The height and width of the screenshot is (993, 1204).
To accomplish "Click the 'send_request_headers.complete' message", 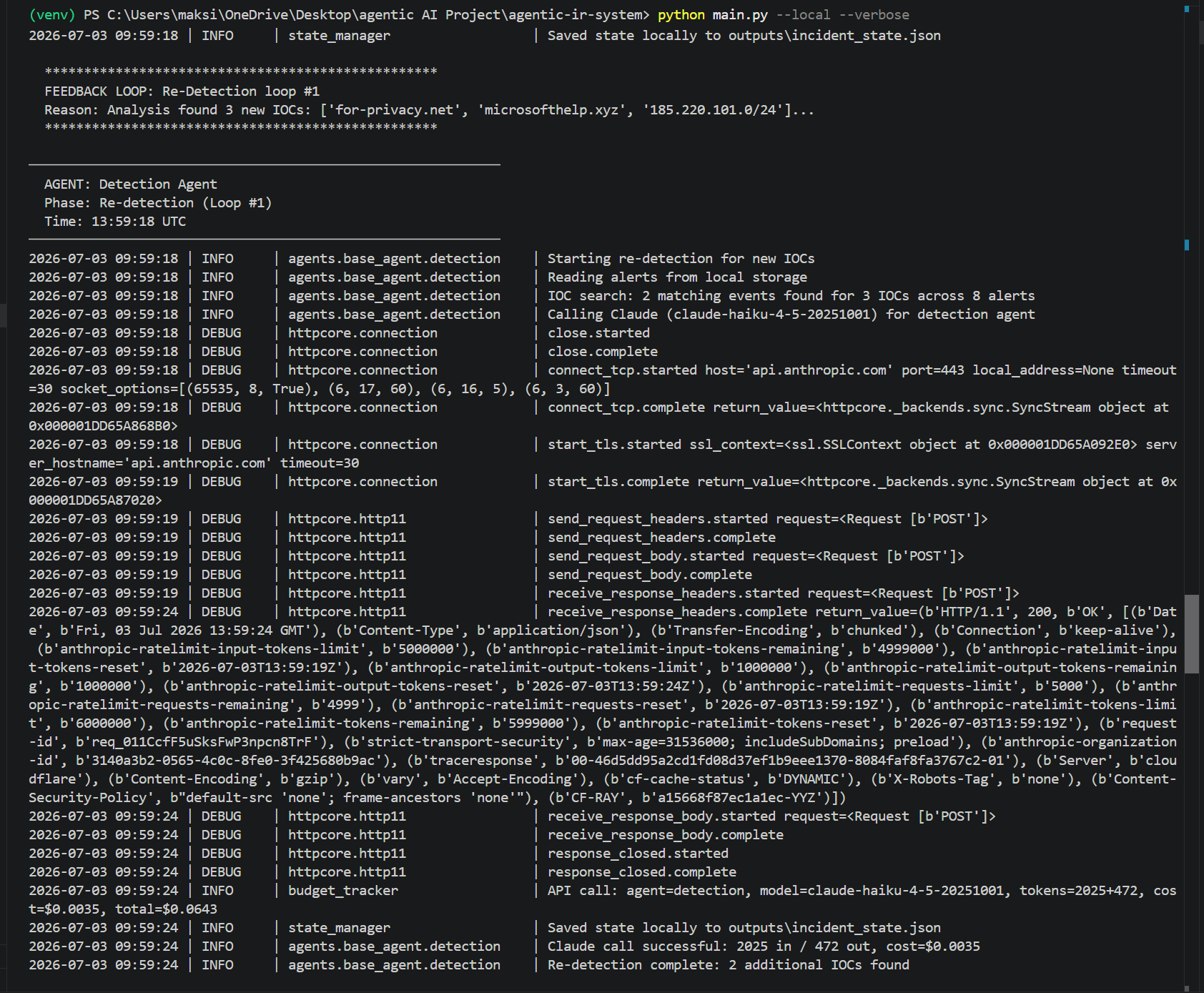I will 662,538.
